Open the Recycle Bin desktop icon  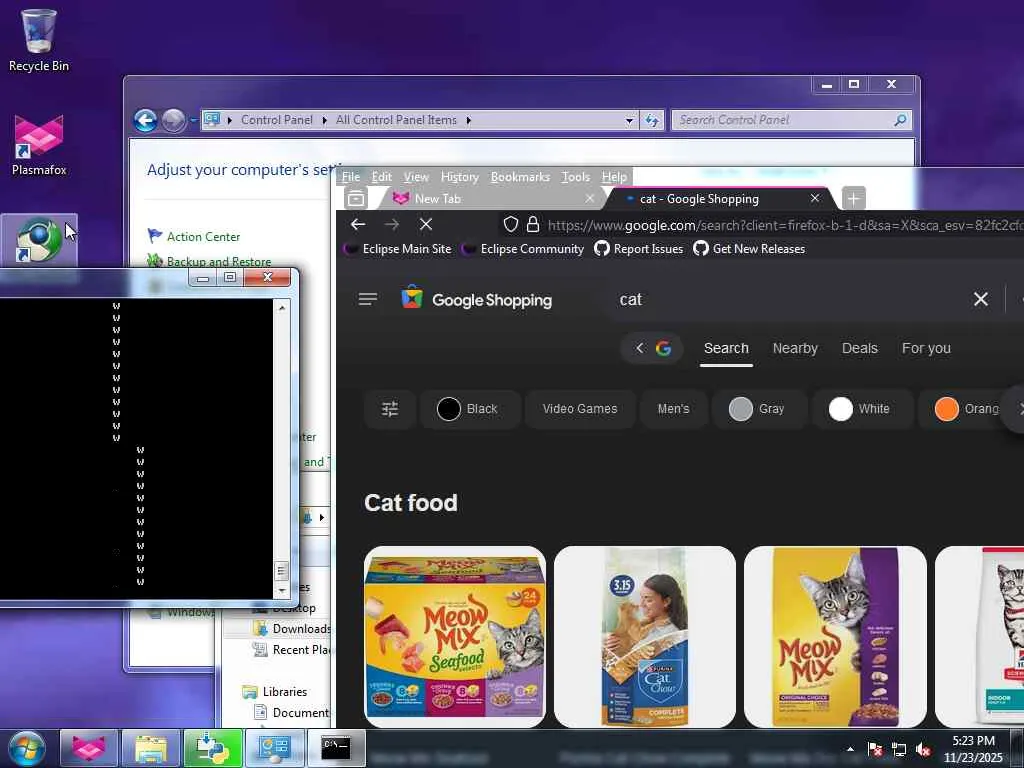point(39,40)
